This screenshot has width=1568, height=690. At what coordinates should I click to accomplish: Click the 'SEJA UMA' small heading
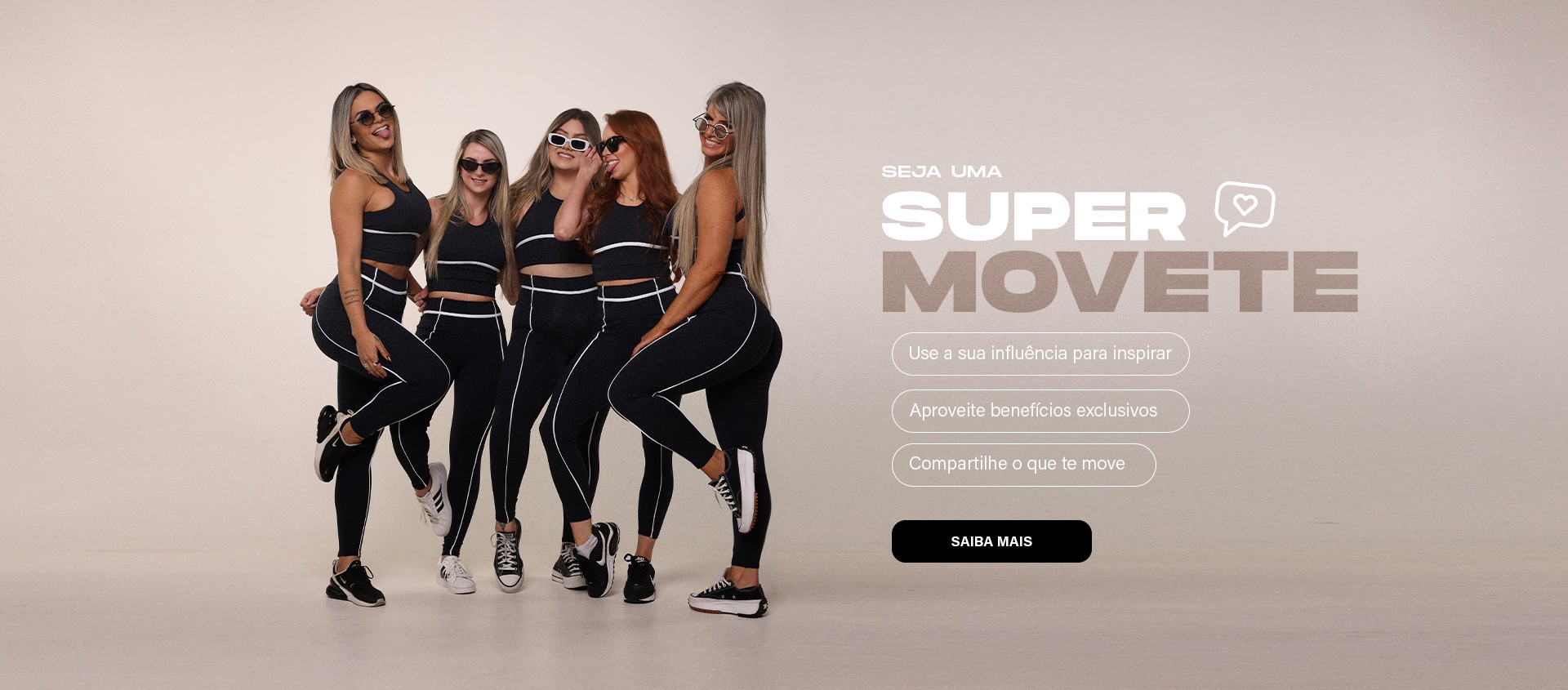click(942, 171)
